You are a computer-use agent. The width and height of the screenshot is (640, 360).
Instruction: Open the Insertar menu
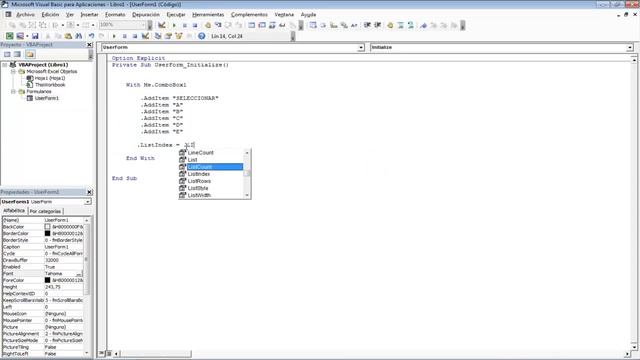pyautogui.click(x=89, y=15)
